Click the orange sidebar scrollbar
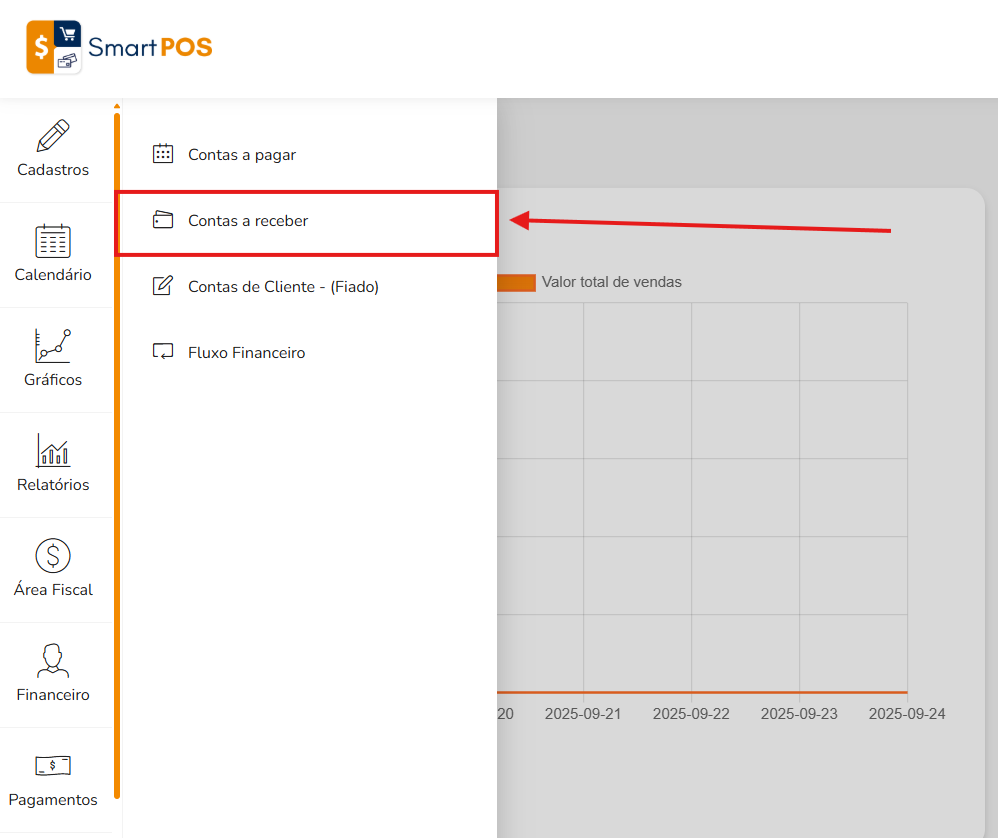This screenshot has height=838, width=998. coord(117,456)
